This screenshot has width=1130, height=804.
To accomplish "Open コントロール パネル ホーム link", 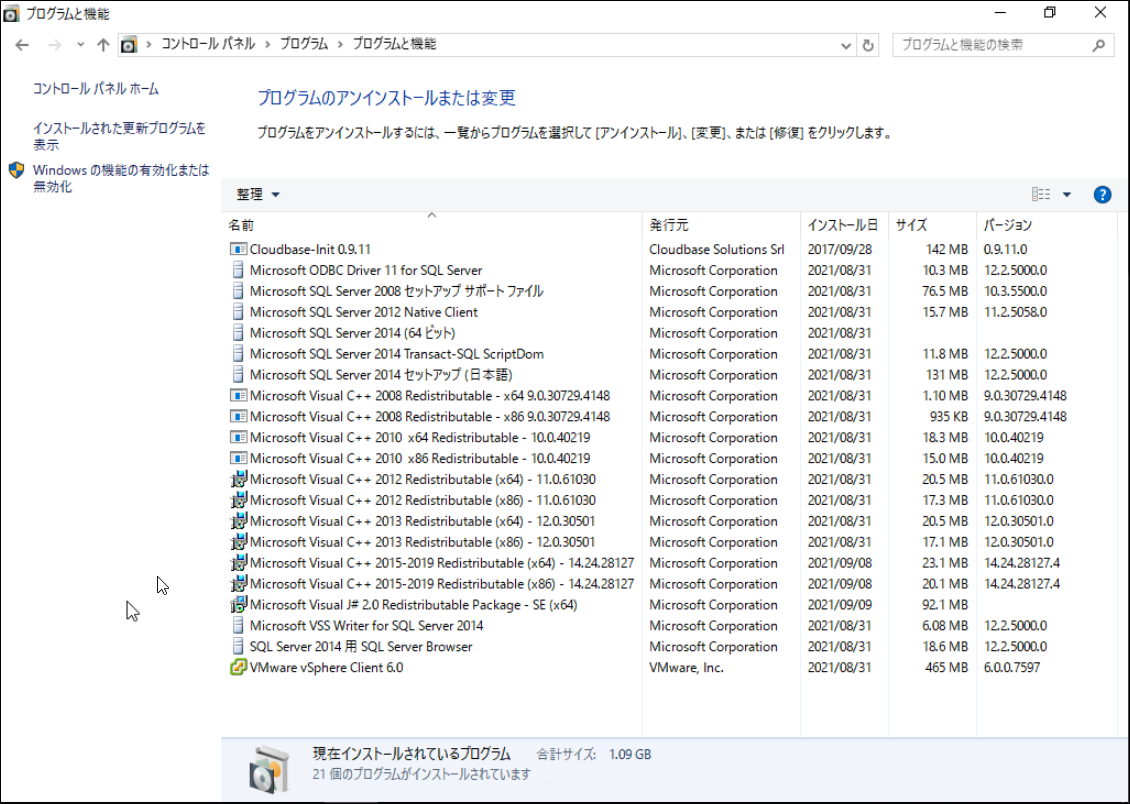I will pos(96,89).
